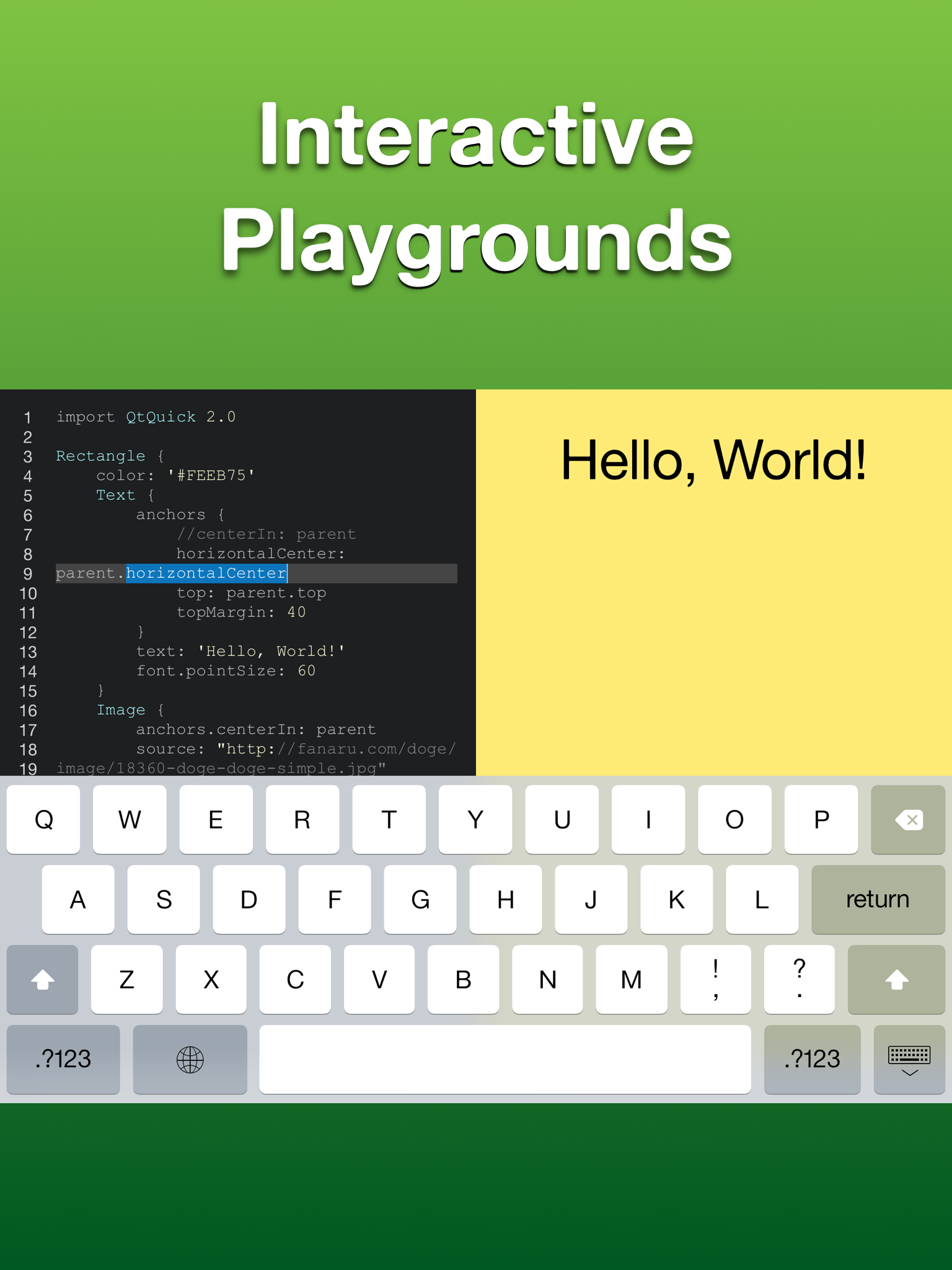This screenshot has width=952, height=1270.
Task: Tap the space bar
Action: coord(505,1059)
